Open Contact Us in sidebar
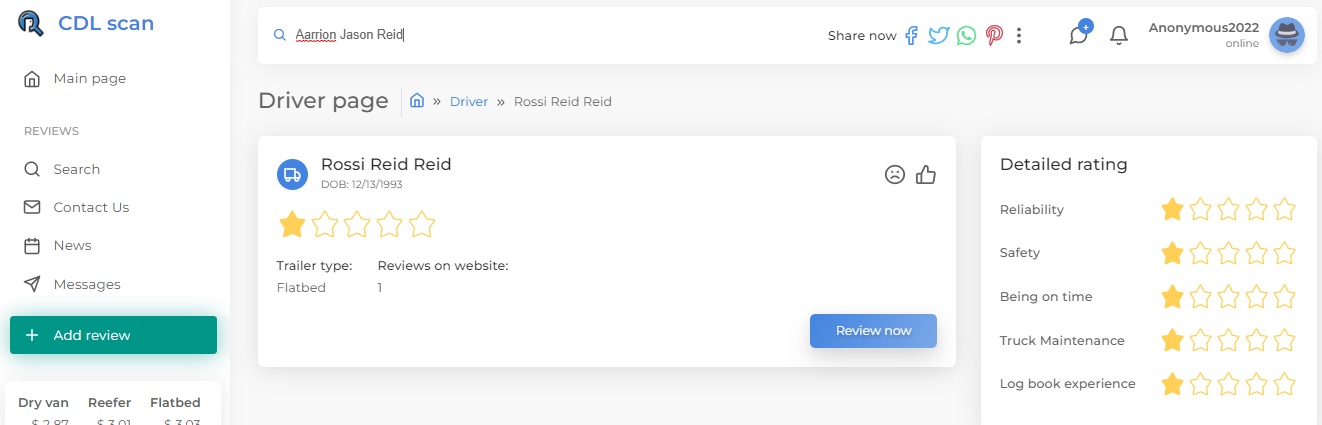Screen dimensions: 1322x425 point(91,207)
